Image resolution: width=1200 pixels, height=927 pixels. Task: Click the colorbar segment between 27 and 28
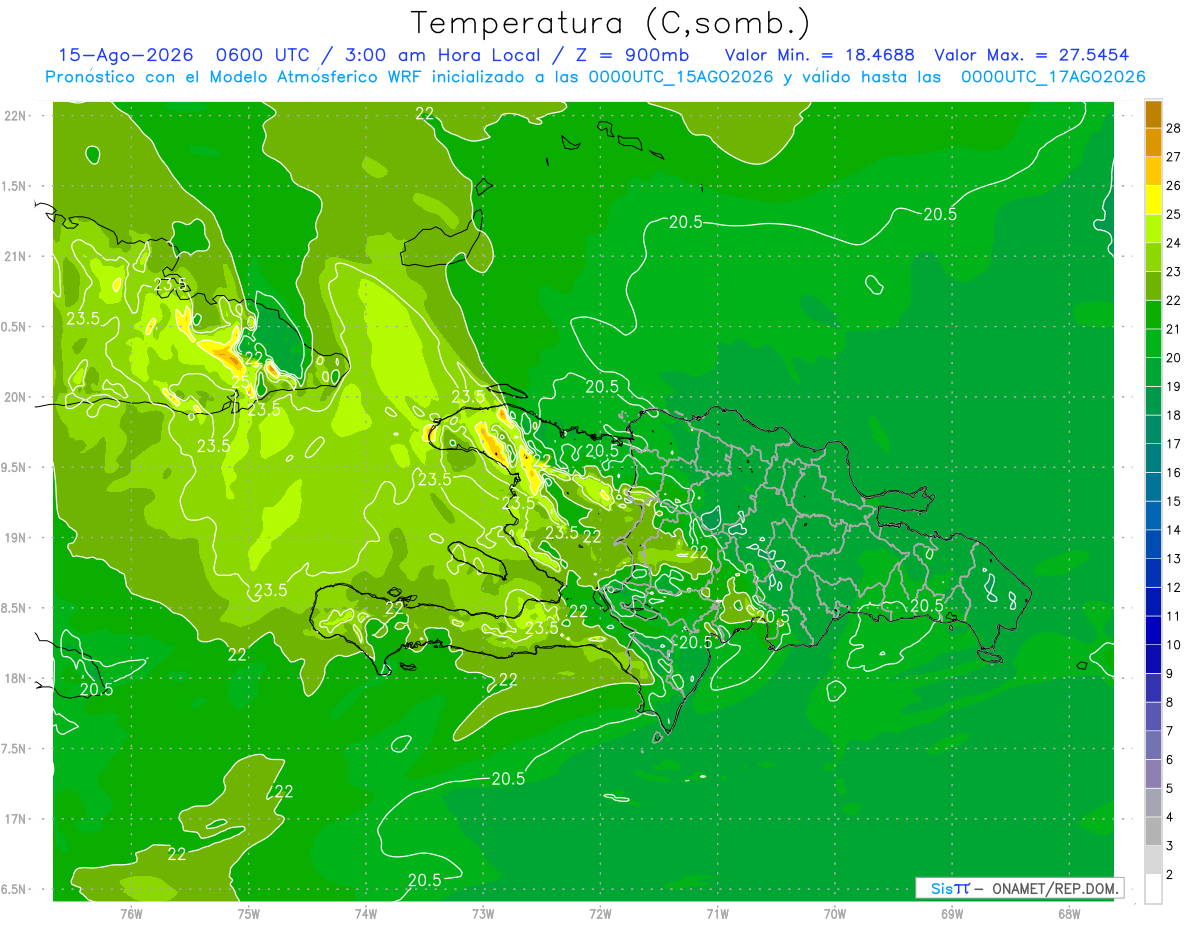click(x=1153, y=142)
